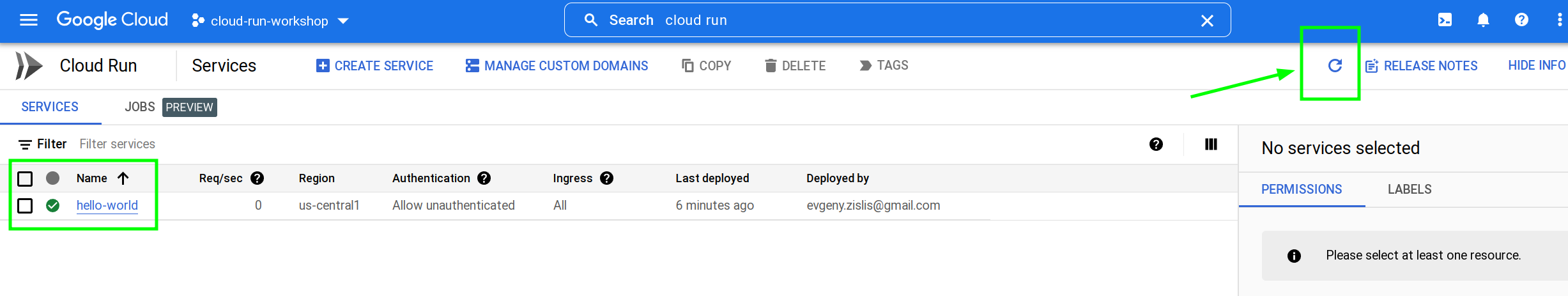Switch to the Labels tab
The height and width of the screenshot is (296, 1568).
tap(1410, 189)
